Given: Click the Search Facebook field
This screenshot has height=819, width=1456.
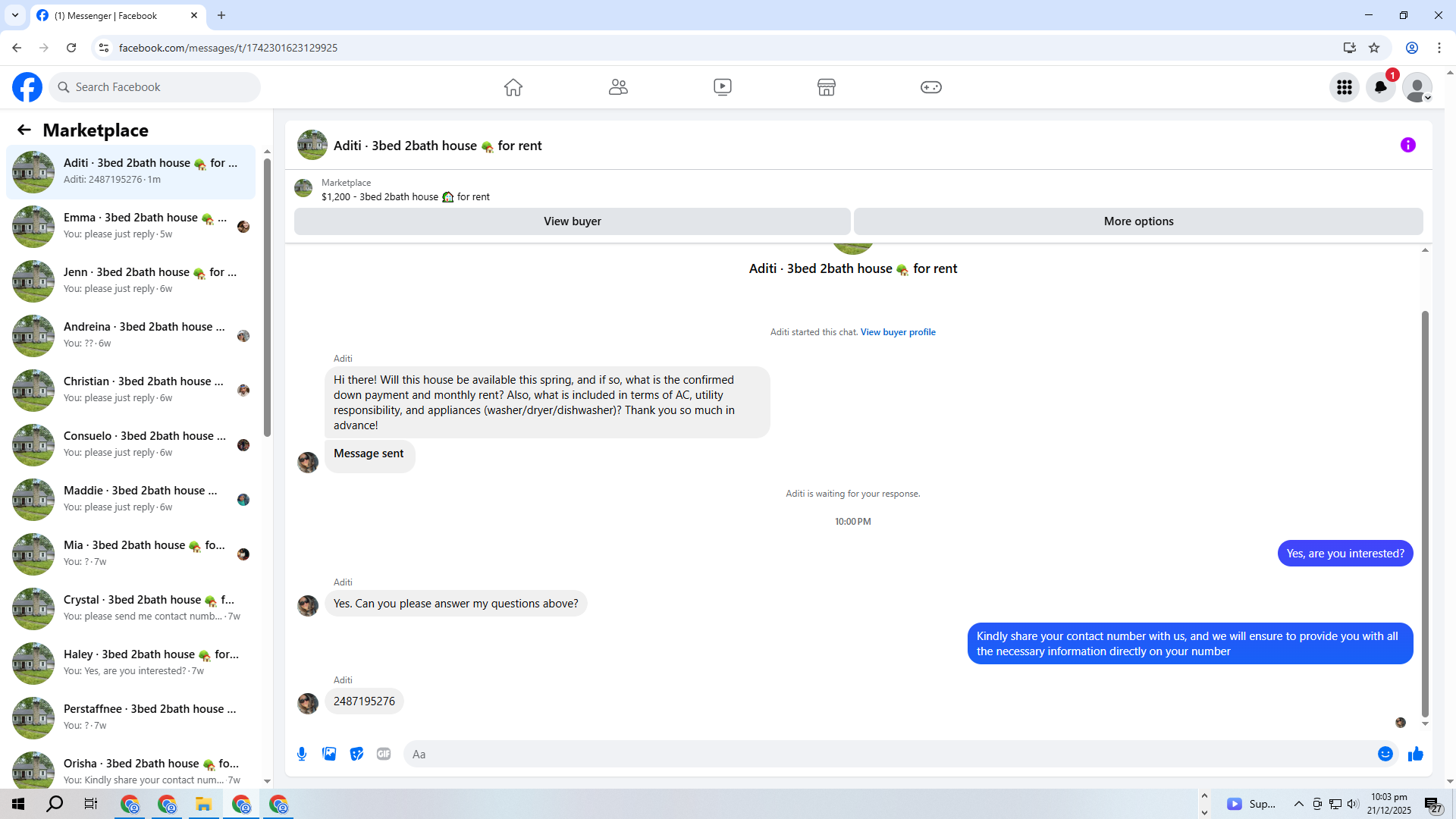Looking at the screenshot, I should coord(155,87).
